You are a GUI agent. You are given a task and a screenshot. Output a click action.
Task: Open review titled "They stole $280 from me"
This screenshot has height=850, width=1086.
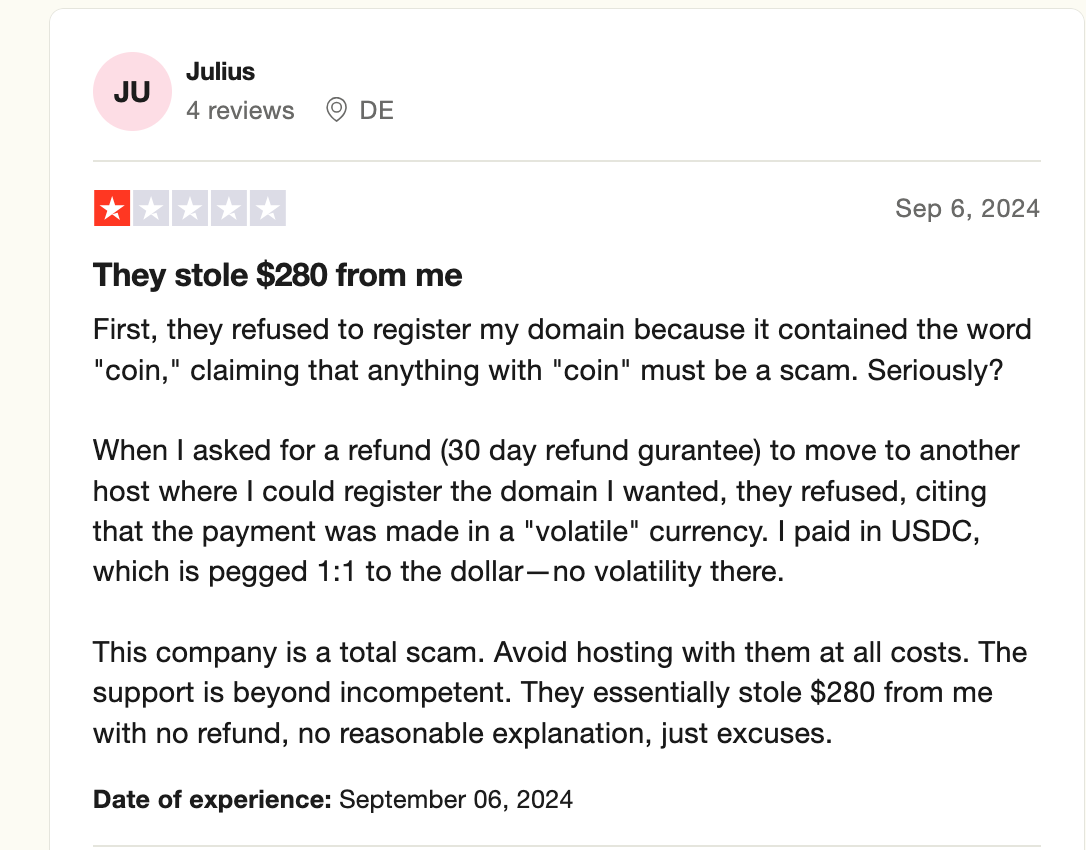[278, 275]
